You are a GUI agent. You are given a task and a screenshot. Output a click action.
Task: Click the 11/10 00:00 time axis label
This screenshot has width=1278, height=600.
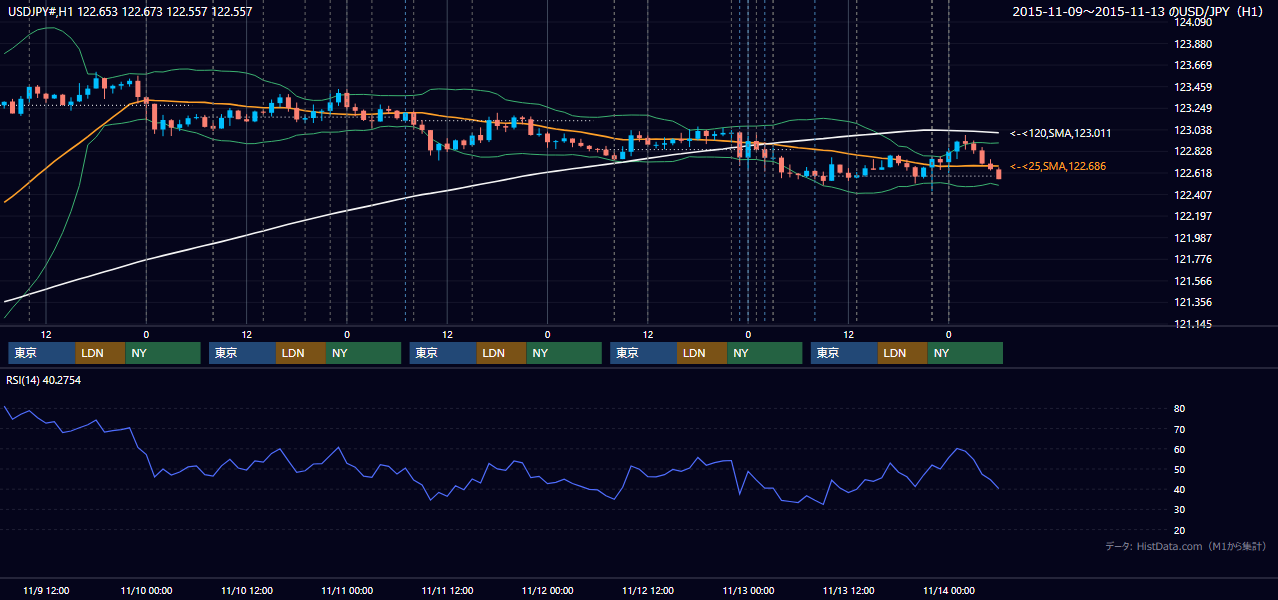(x=146, y=590)
